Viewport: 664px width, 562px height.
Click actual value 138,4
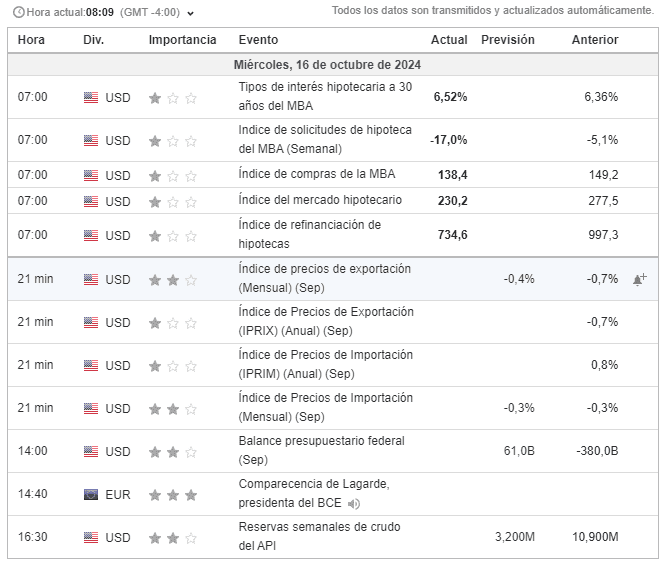[x=453, y=175]
